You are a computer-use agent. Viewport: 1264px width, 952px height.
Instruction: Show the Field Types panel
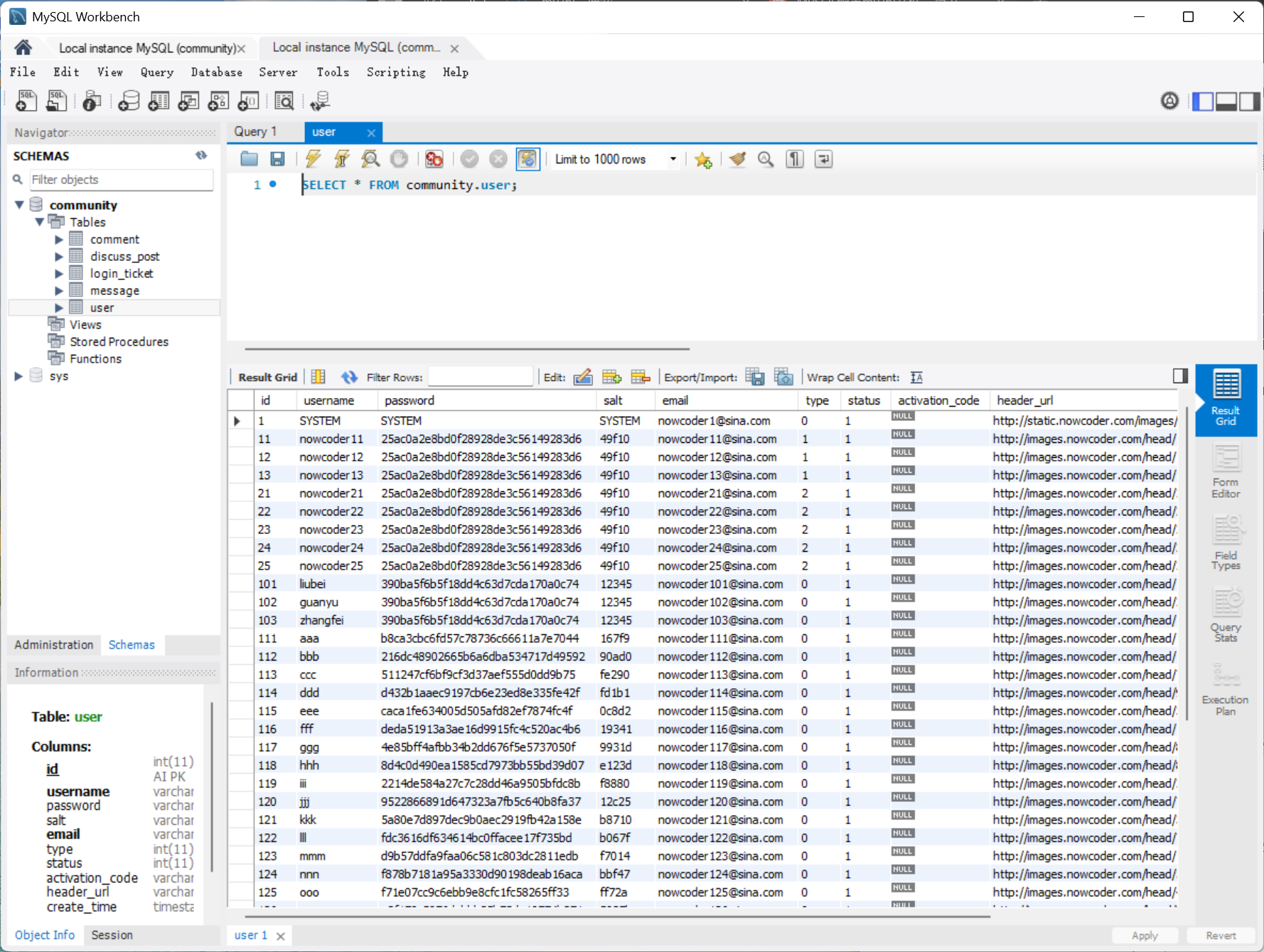click(1226, 542)
